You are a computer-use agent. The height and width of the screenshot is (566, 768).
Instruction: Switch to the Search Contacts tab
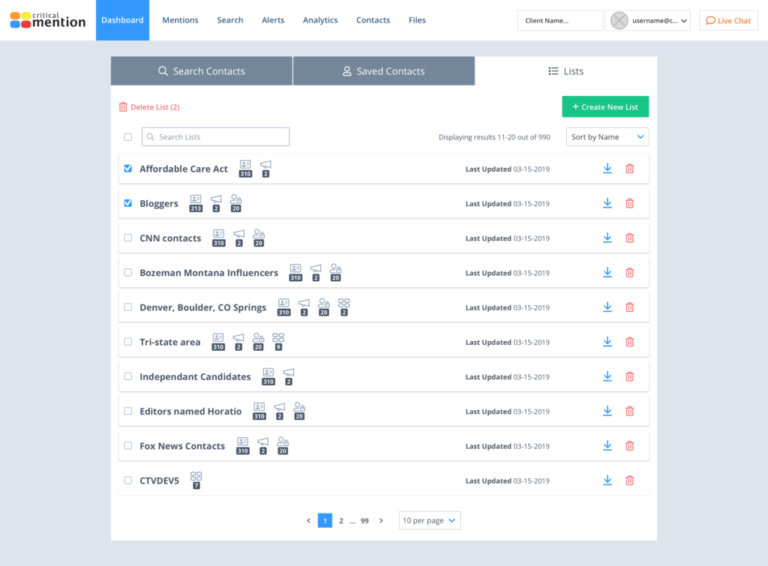(x=201, y=71)
